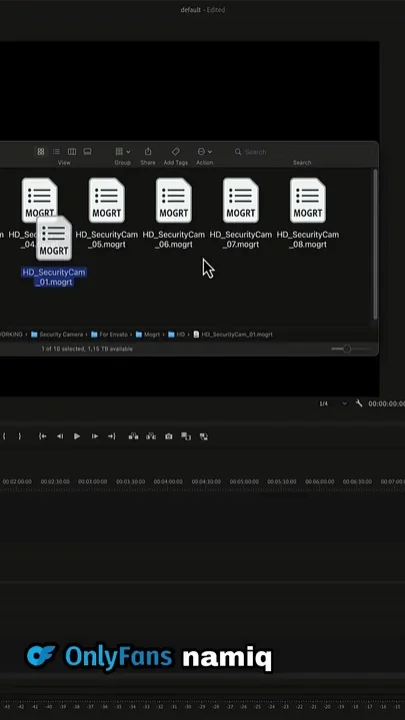Click the icon right of Comparison View
This screenshot has width=405, height=720.
pyautogui.click(x=204, y=437)
